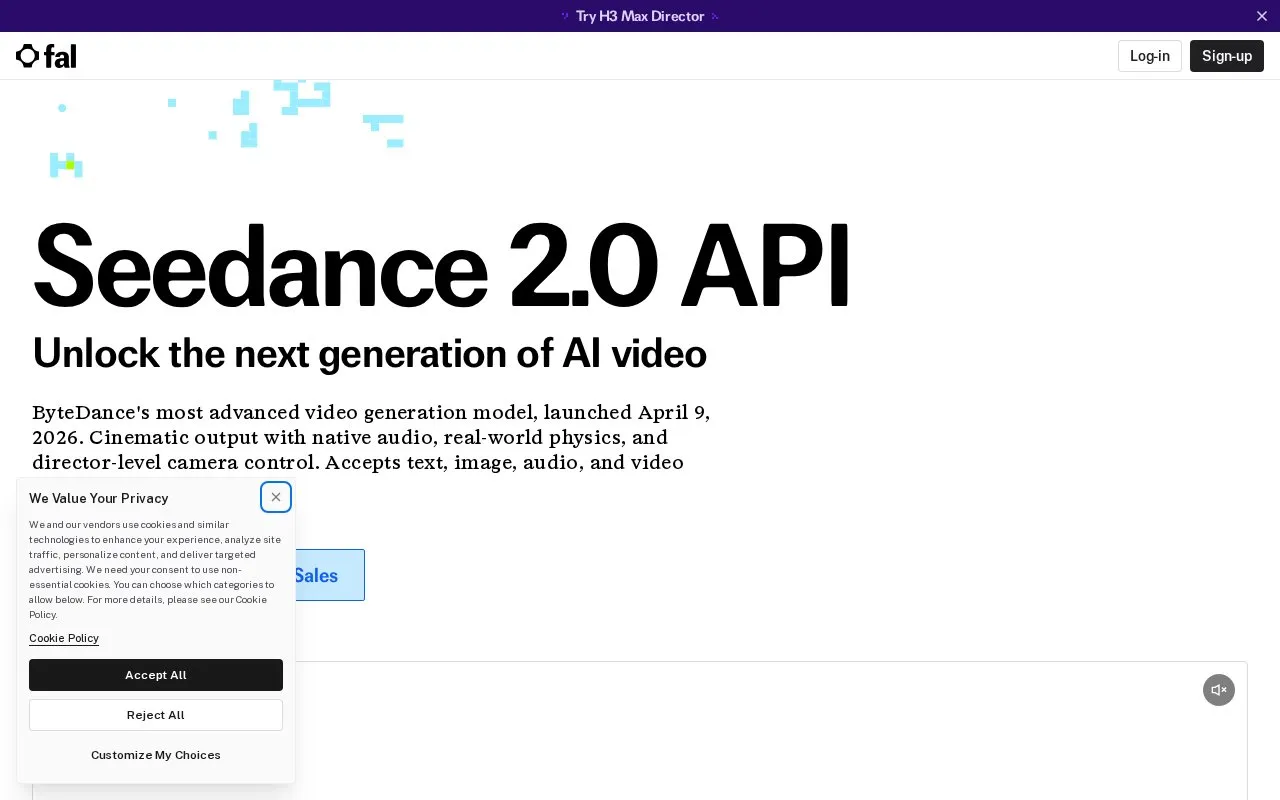Click the partially hidden Sales button
This screenshot has height=800, width=1280.
tap(329, 575)
